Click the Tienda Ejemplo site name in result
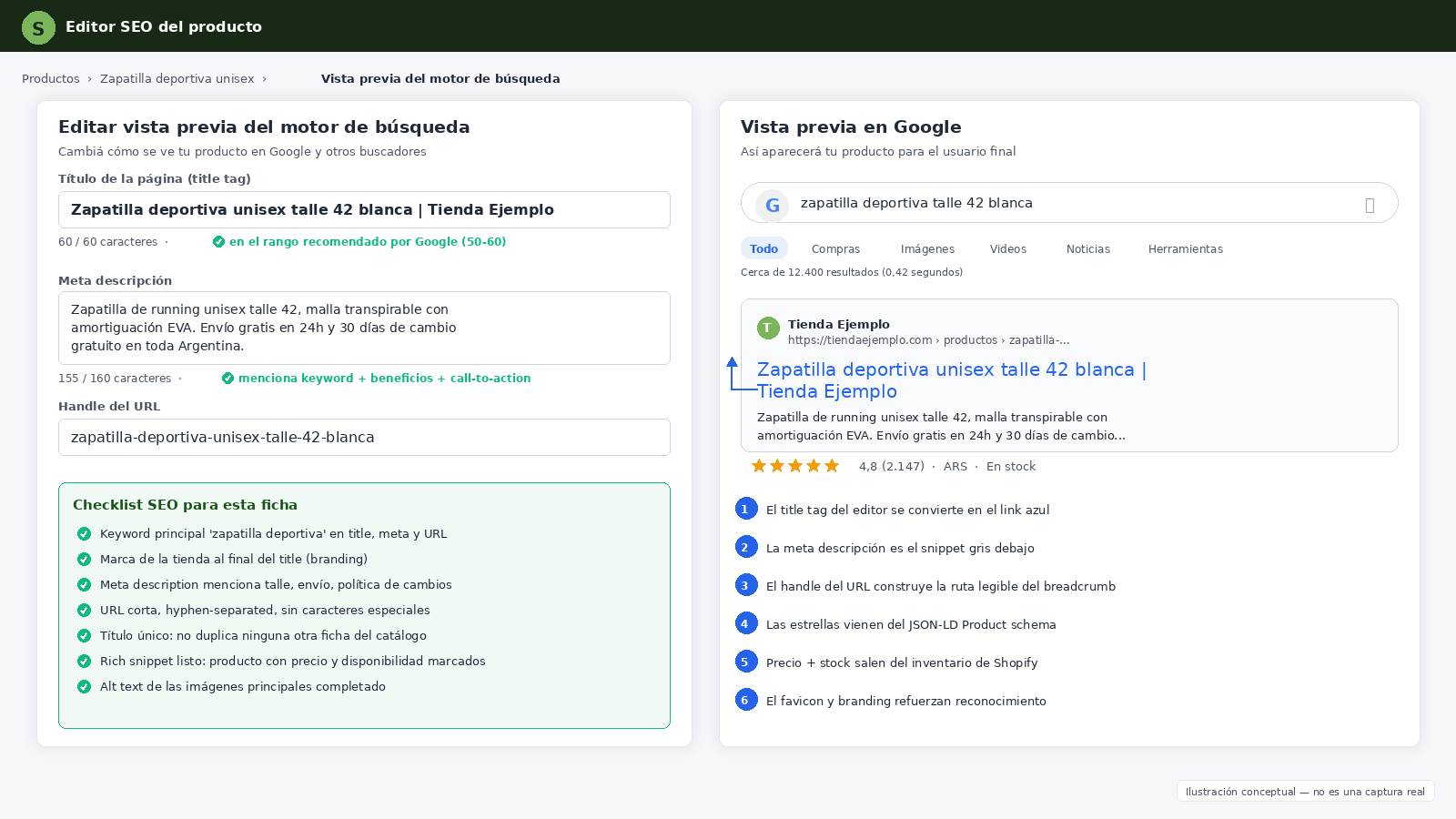 click(x=839, y=324)
